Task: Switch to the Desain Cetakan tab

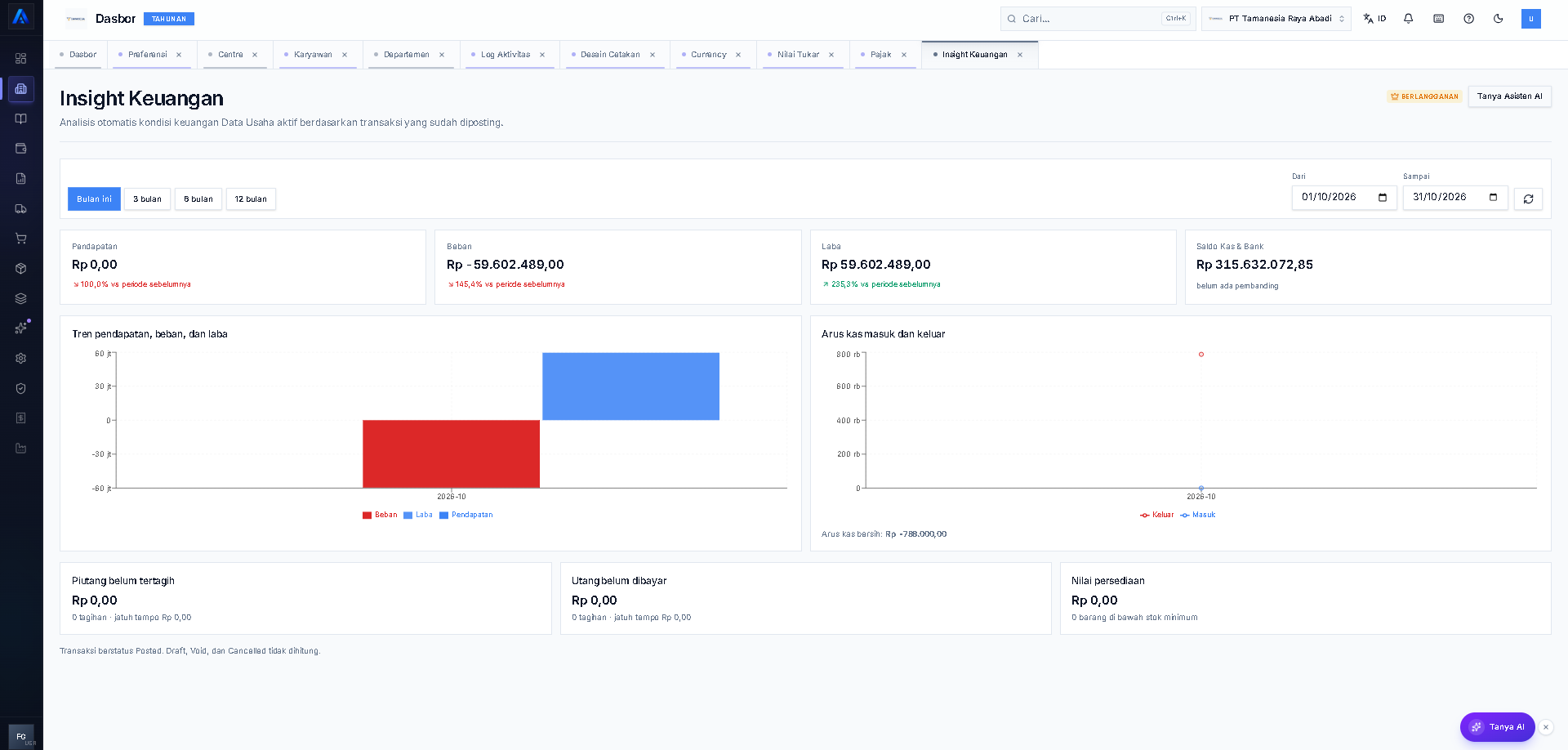Action: click(x=610, y=55)
